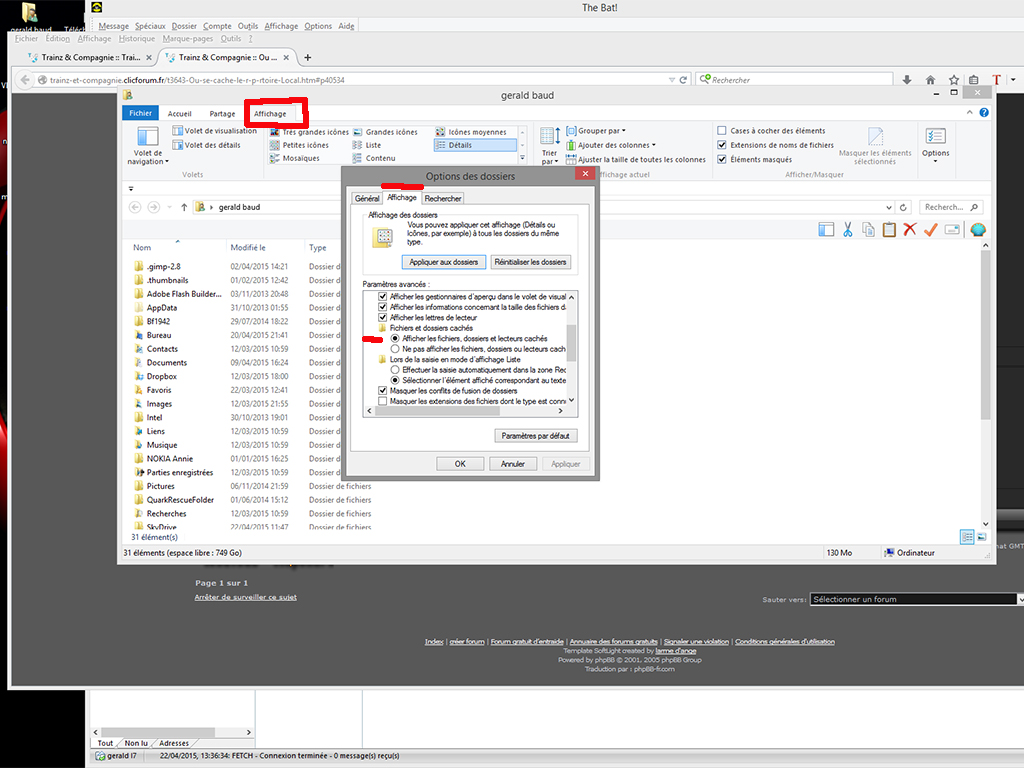The width and height of the screenshot is (1024, 768).
Task: Enable Cases à cocher des éléments
Action: pyautogui.click(x=722, y=131)
